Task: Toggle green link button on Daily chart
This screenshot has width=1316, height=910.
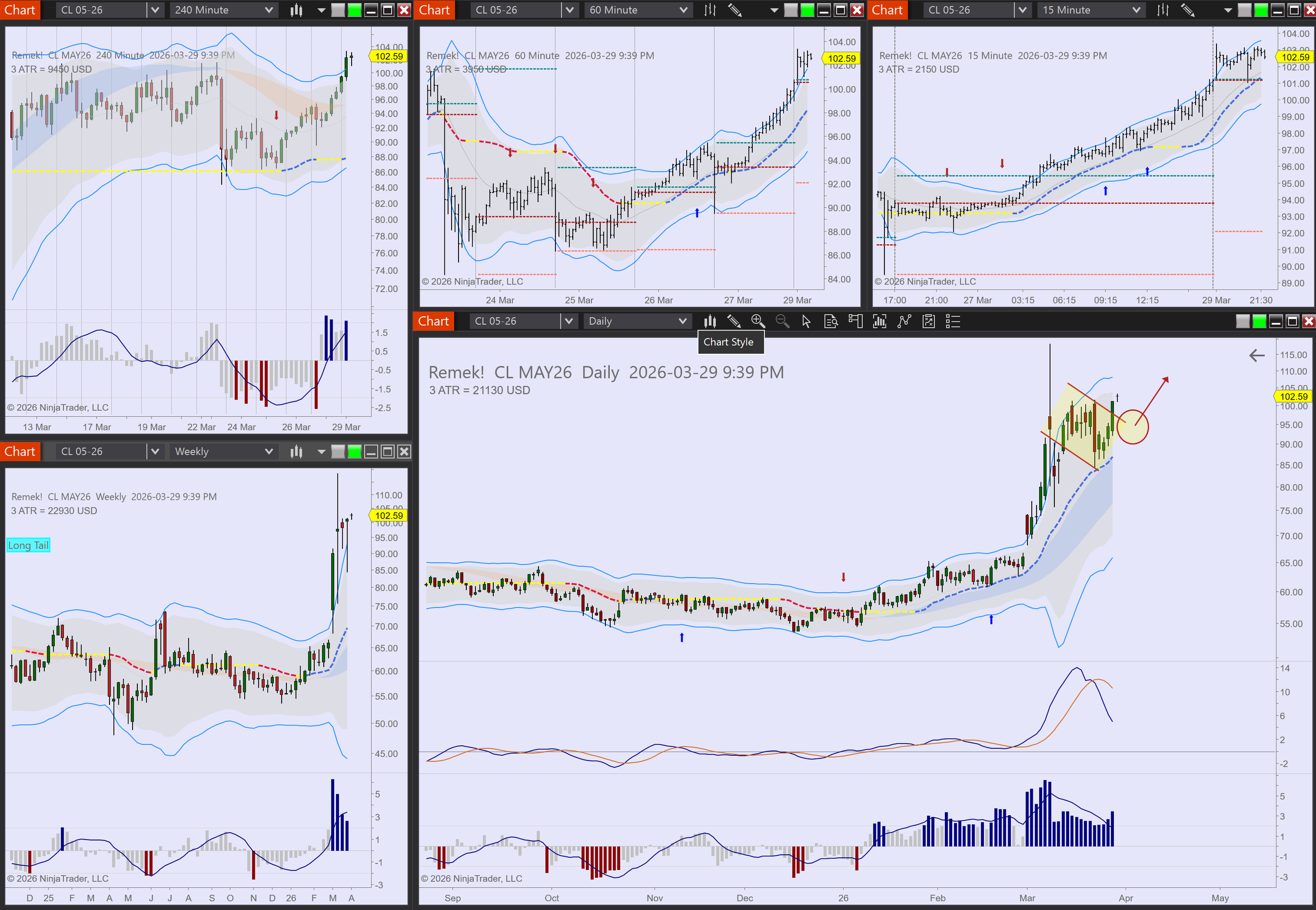Action: pyautogui.click(x=1259, y=322)
